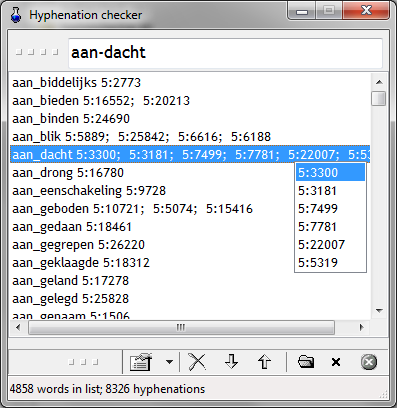Screen dimensions: 397x408
Task: Select the aan_geboden 5:10721 row
Action: tap(152, 209)
